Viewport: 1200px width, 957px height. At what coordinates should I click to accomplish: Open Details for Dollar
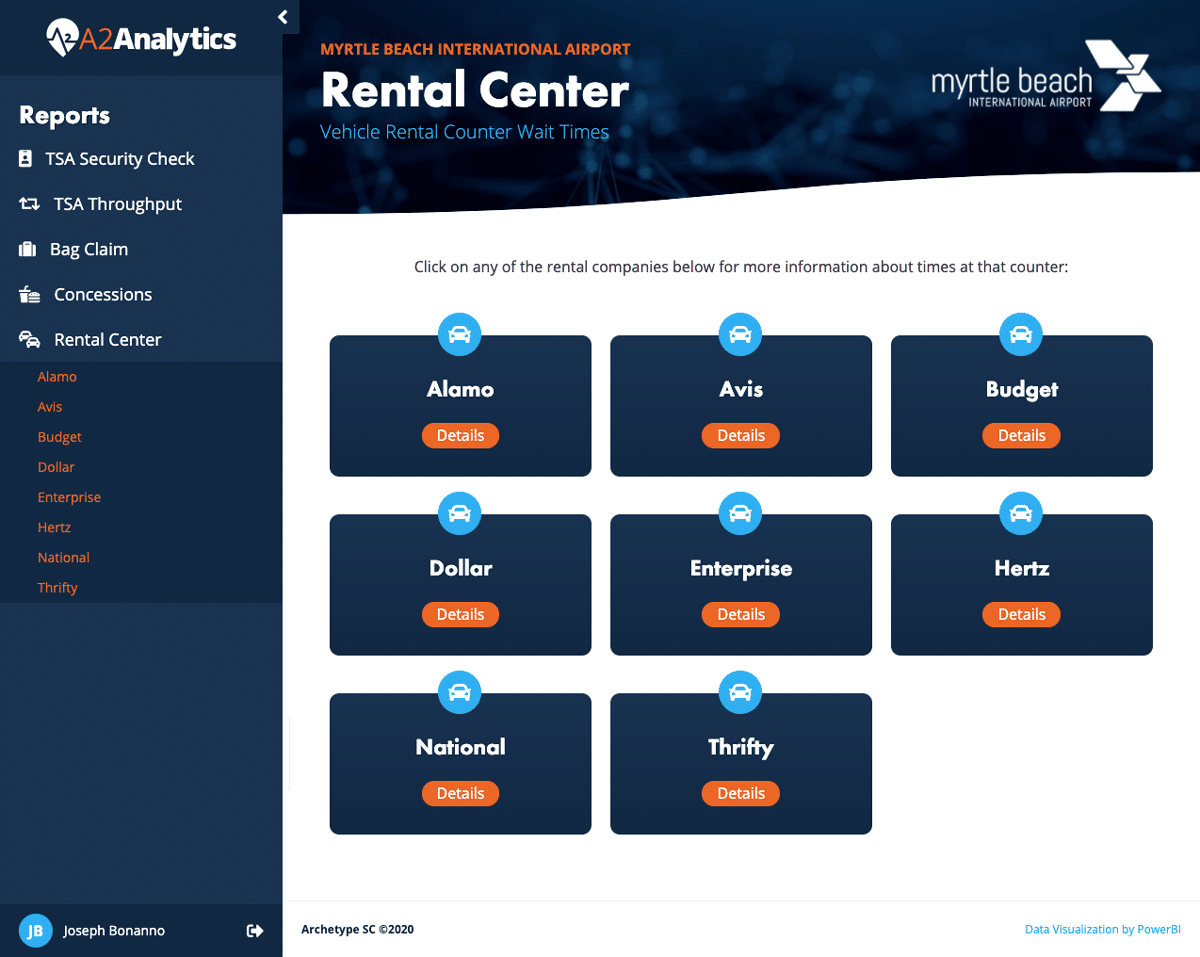(460, 615)
